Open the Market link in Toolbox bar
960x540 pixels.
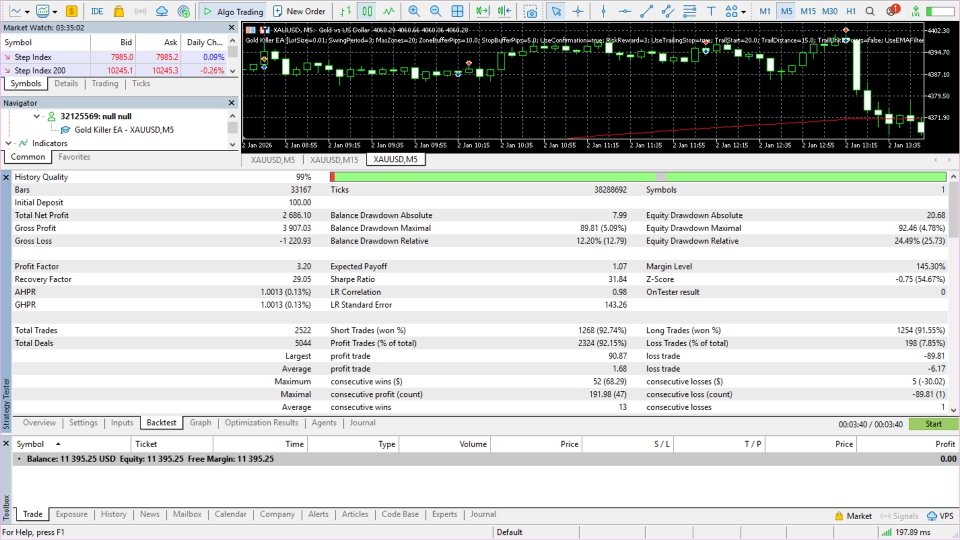[853, 516]
